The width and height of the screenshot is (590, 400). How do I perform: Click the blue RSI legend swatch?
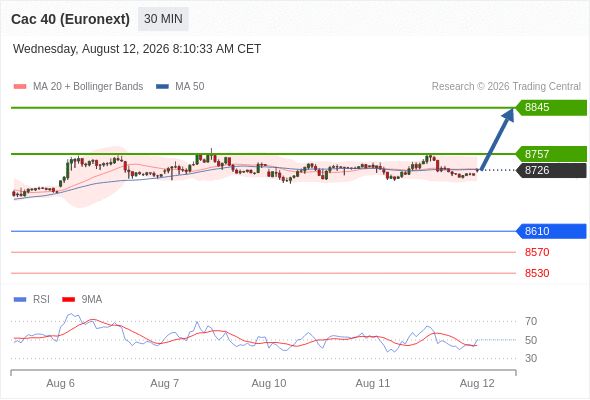[20, 300]
